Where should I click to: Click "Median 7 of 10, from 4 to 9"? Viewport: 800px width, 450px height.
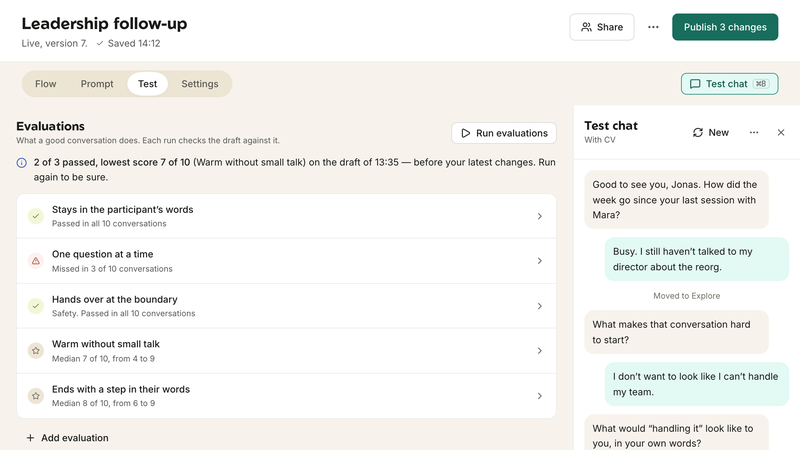coord(103,359)
